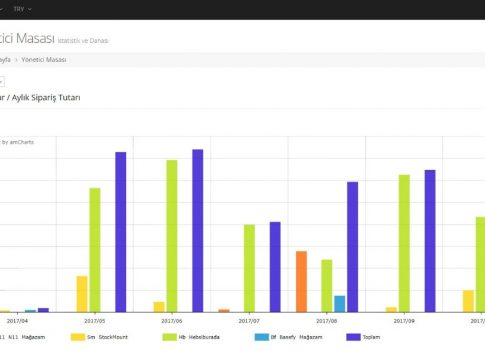
Task: Click the 2017/09 axis label
Action: (x=404, y=321)
